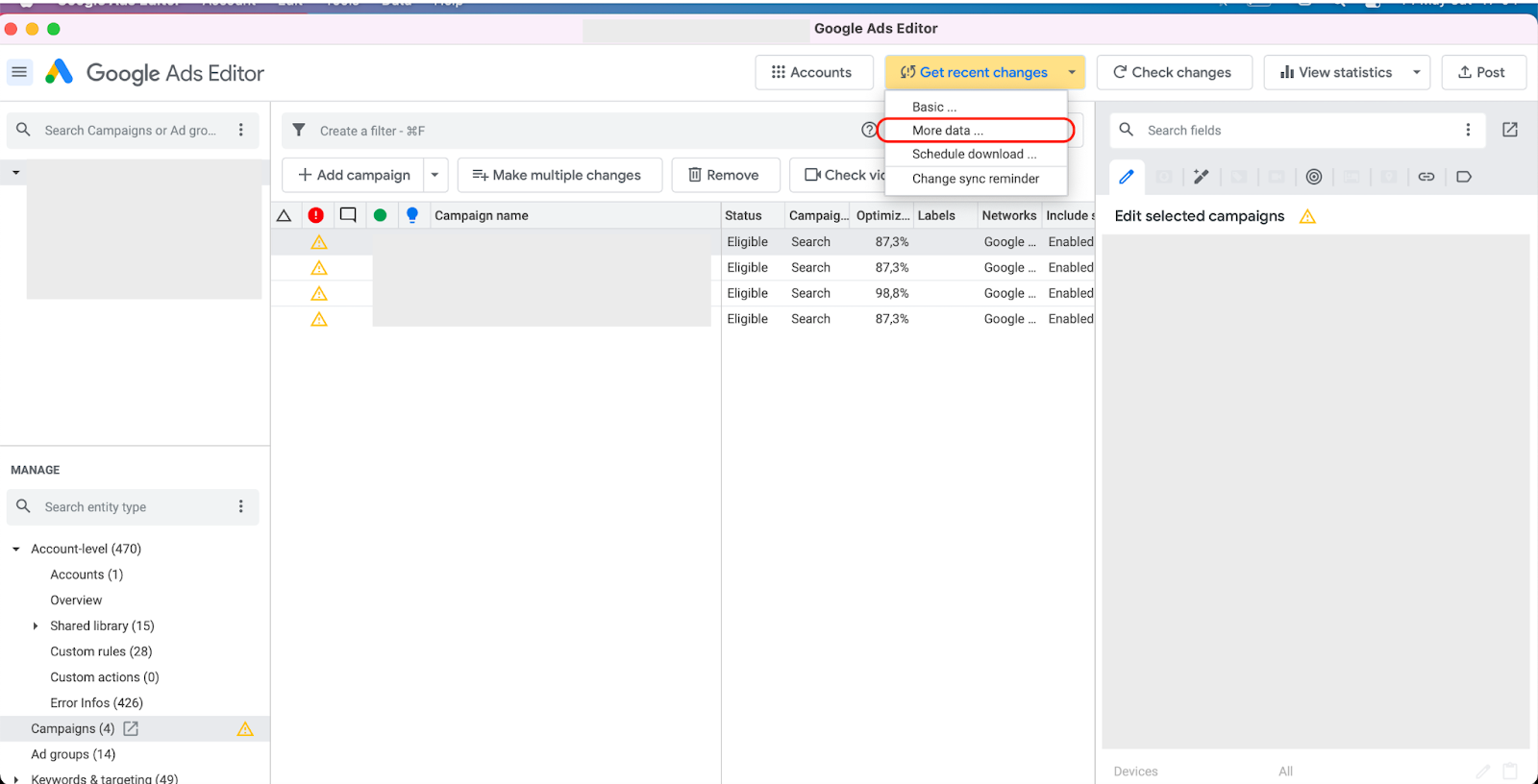Open the Get recent changes dropdown arrow

pos(1072,72)
